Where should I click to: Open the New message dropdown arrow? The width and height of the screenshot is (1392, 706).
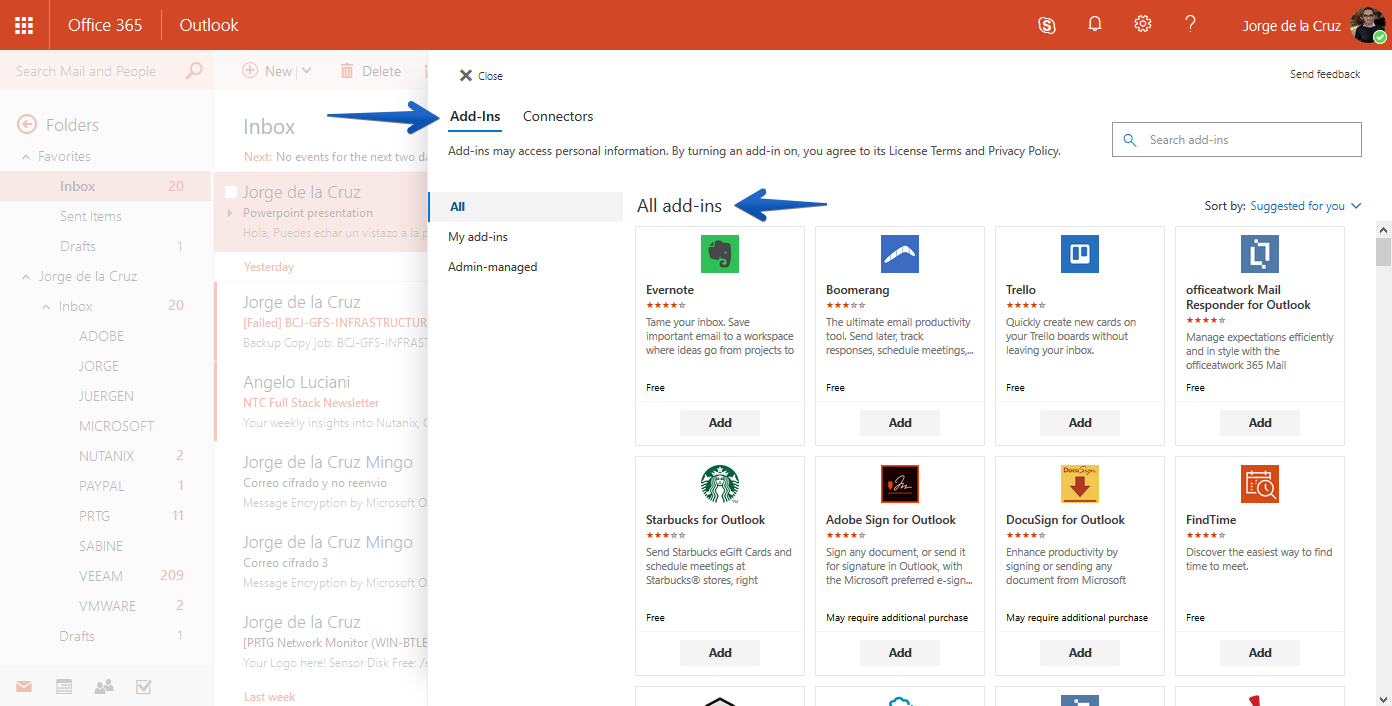[306, 71]
